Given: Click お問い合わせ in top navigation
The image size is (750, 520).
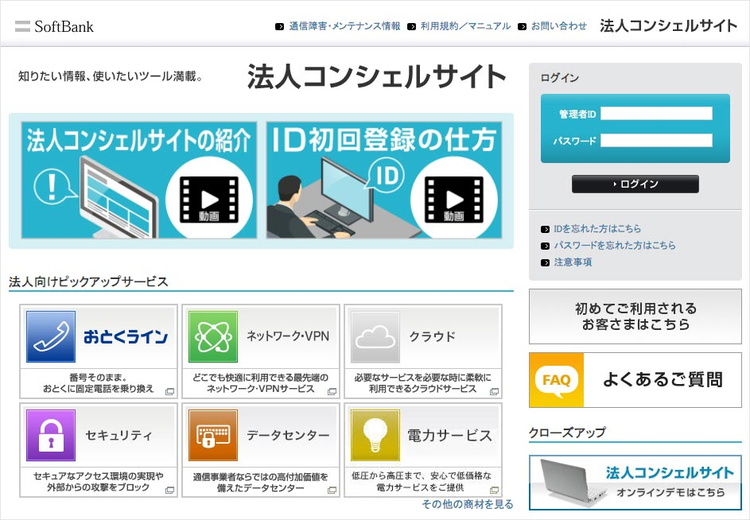Looking at the screenshot, I should pos(558,26).
